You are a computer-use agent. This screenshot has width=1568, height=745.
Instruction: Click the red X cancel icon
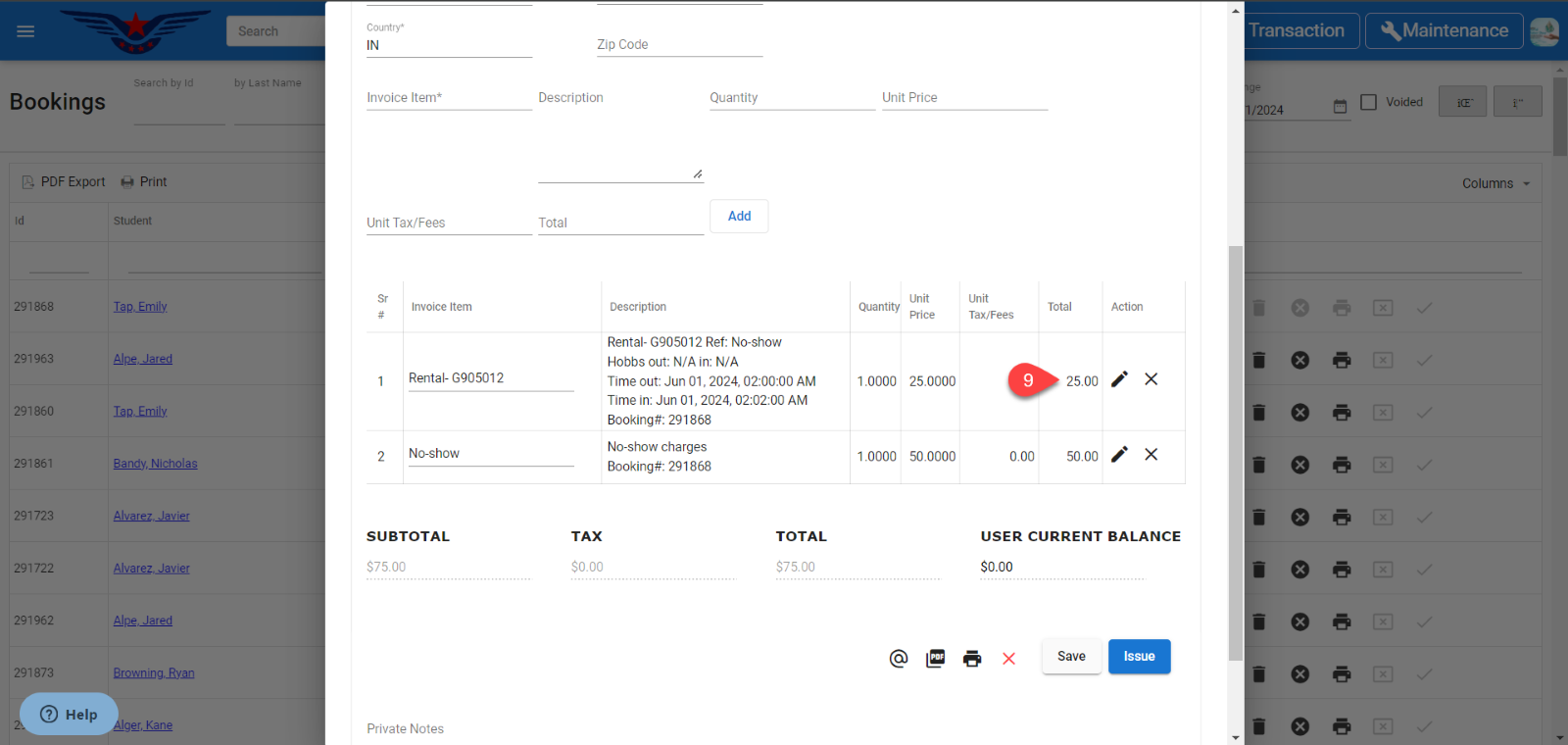(x=1008, y=659)
